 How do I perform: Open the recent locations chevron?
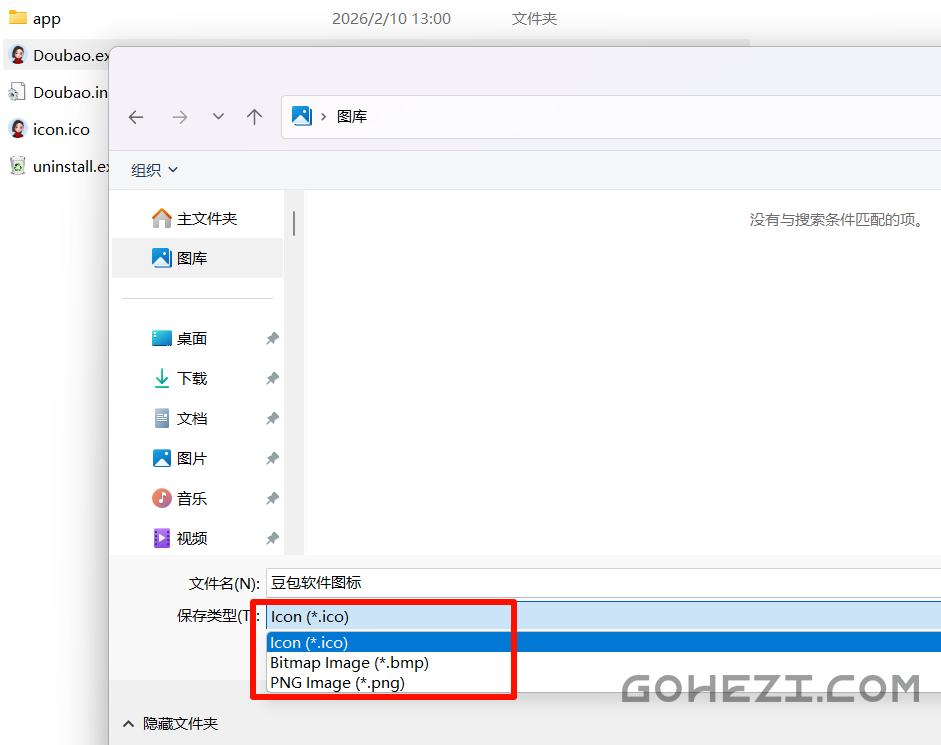click(x=218, y=117)
